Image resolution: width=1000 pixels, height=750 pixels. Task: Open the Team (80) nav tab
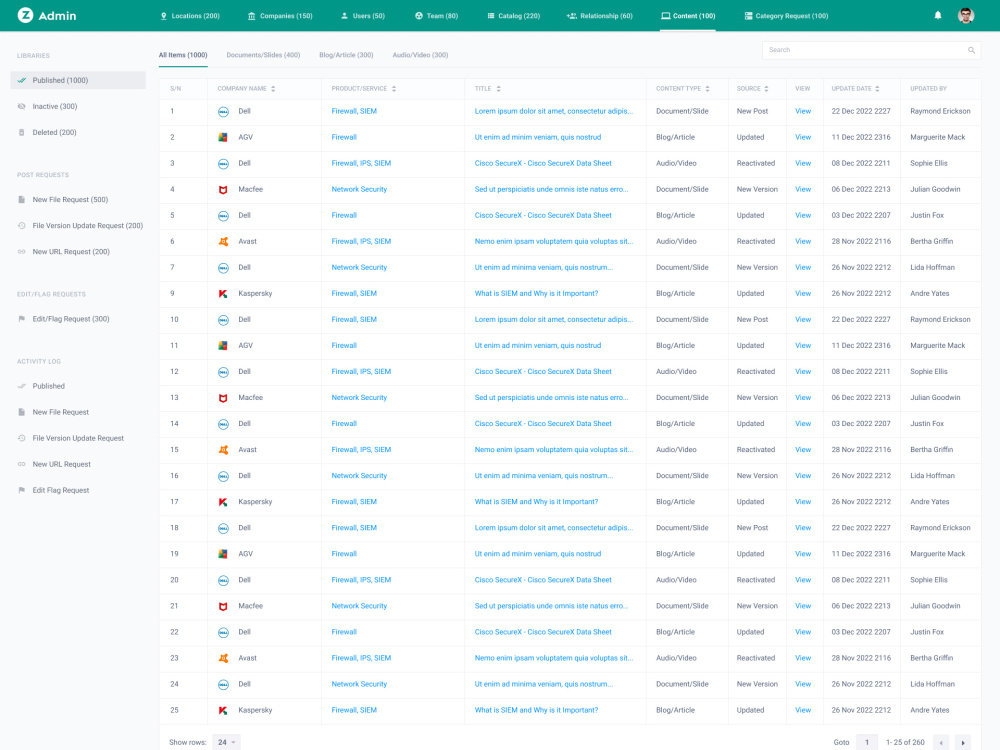point(437,16)
